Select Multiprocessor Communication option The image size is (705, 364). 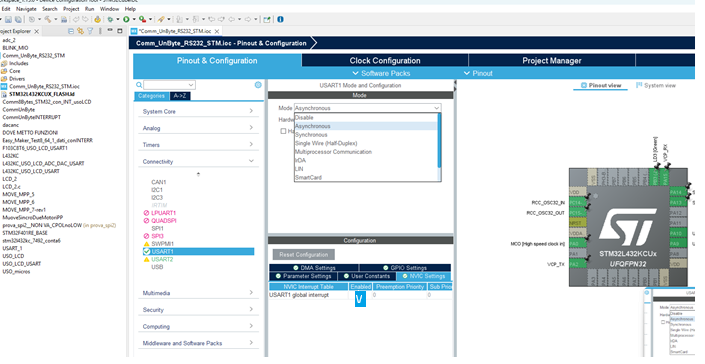click(366, 152)
